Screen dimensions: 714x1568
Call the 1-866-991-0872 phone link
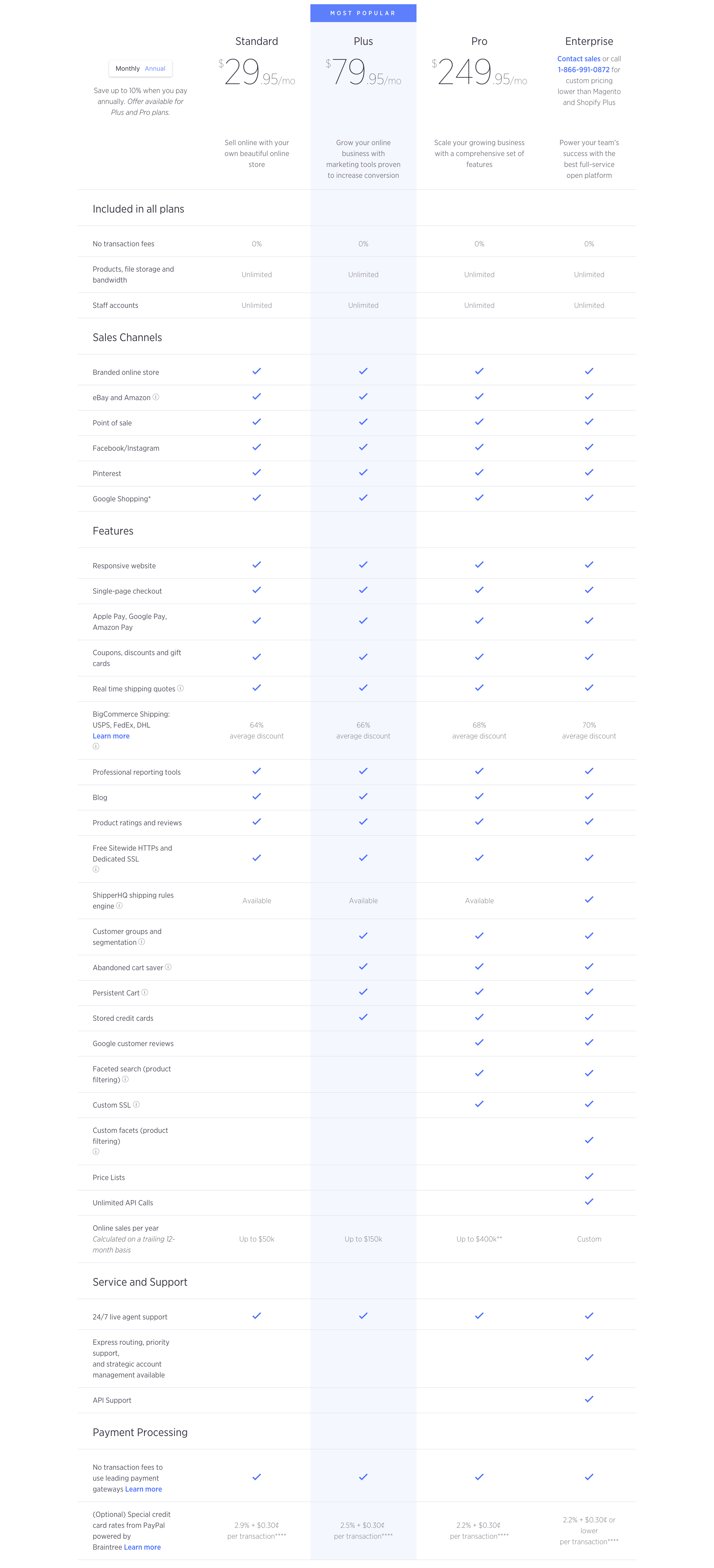[x=583, y=70]
